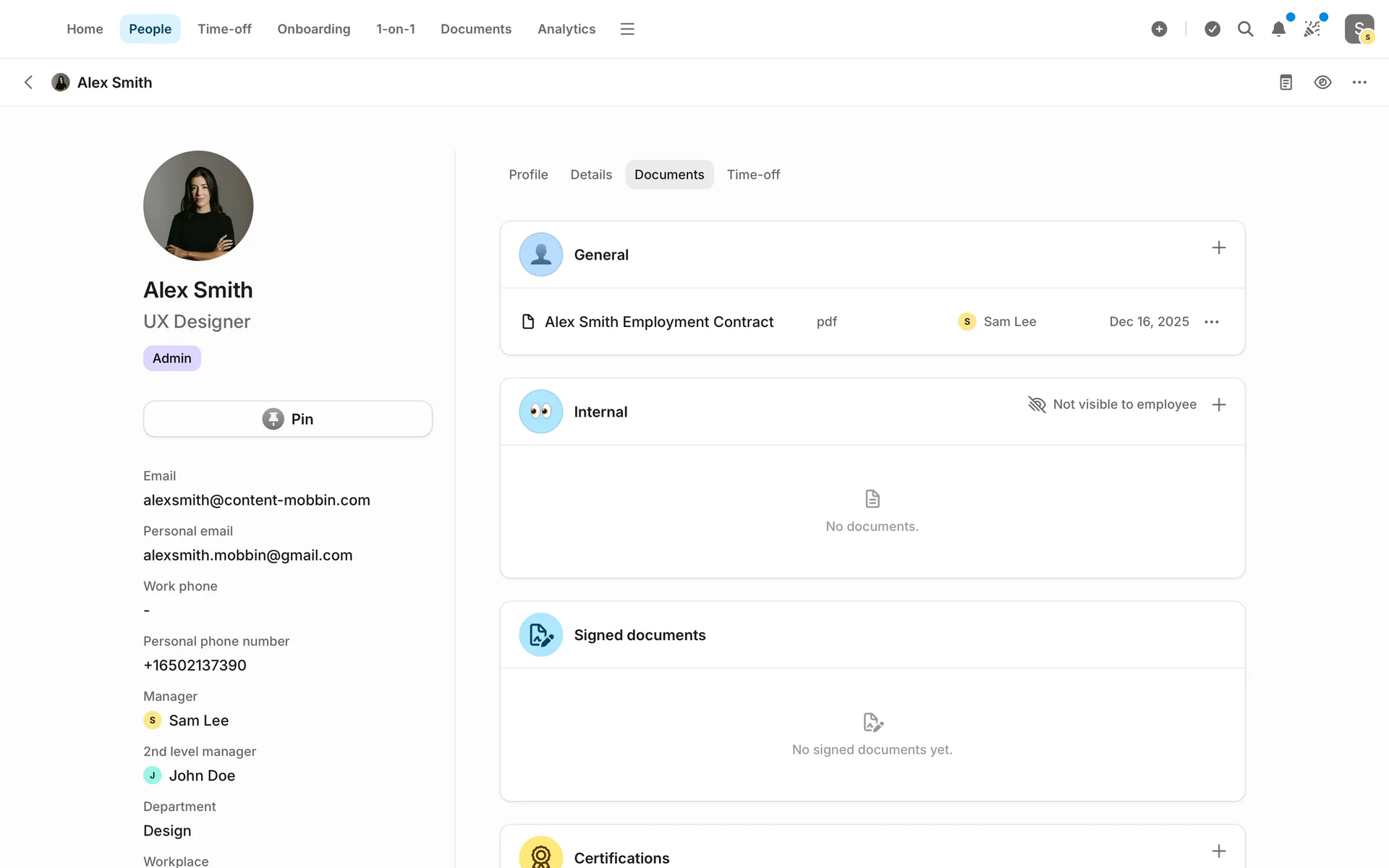Click the Not visible to employee indicator
The image size is (1389, 868).
1112,404
